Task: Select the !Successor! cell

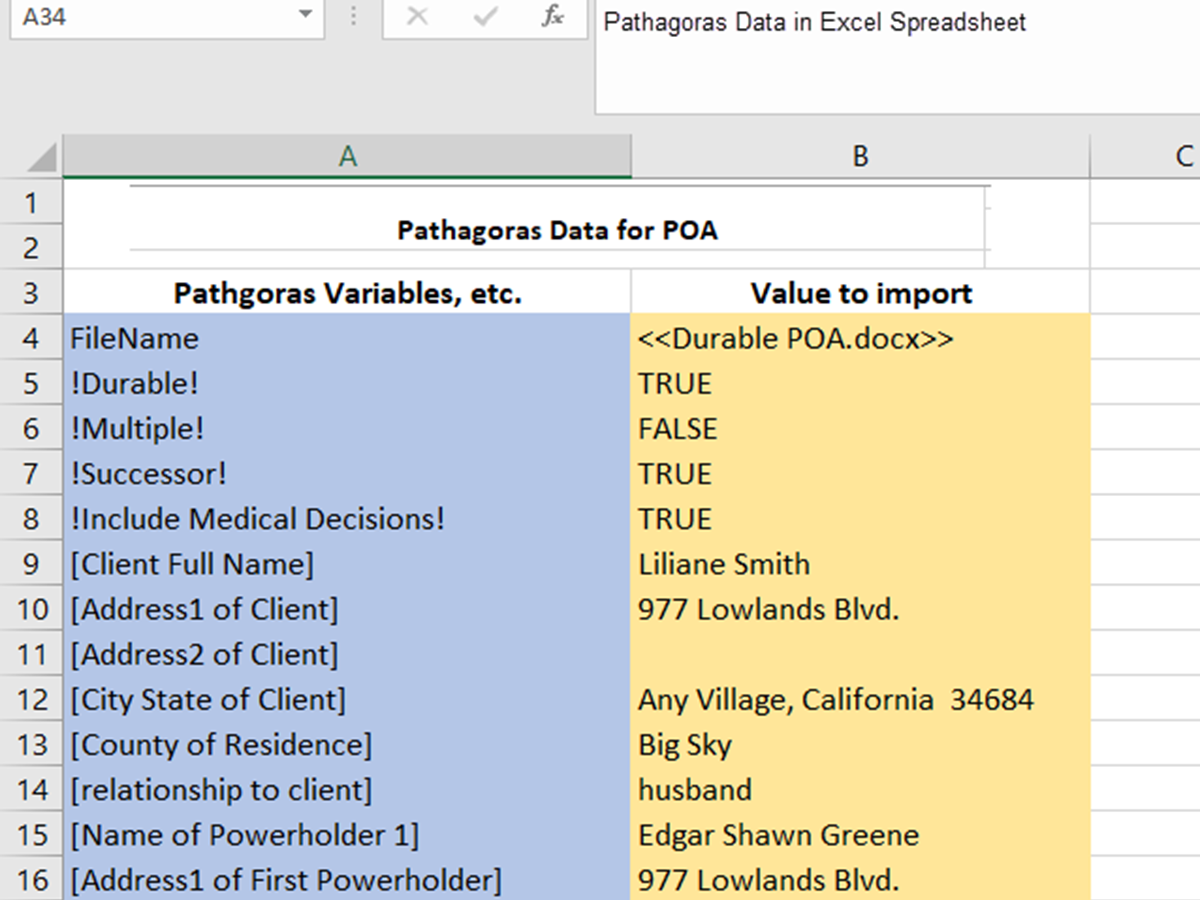Action: coord(347,473)
